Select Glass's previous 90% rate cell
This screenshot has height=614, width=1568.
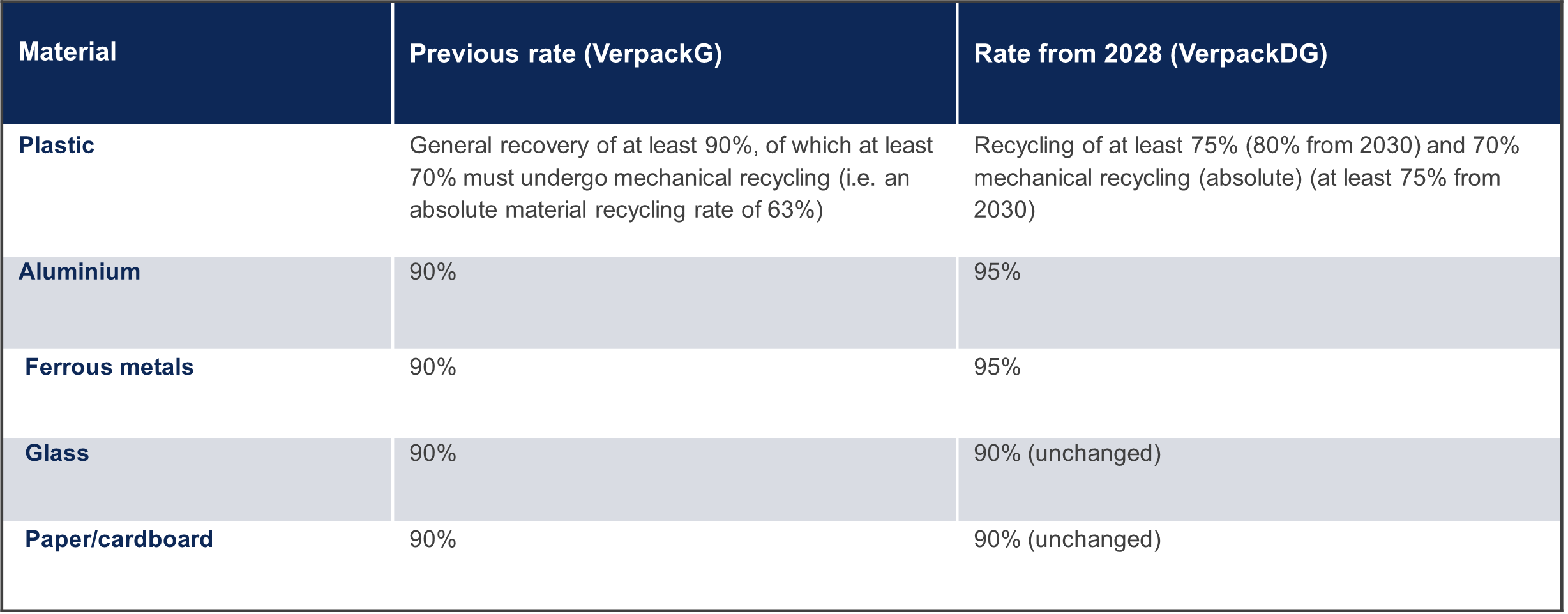tap(433, 453)
